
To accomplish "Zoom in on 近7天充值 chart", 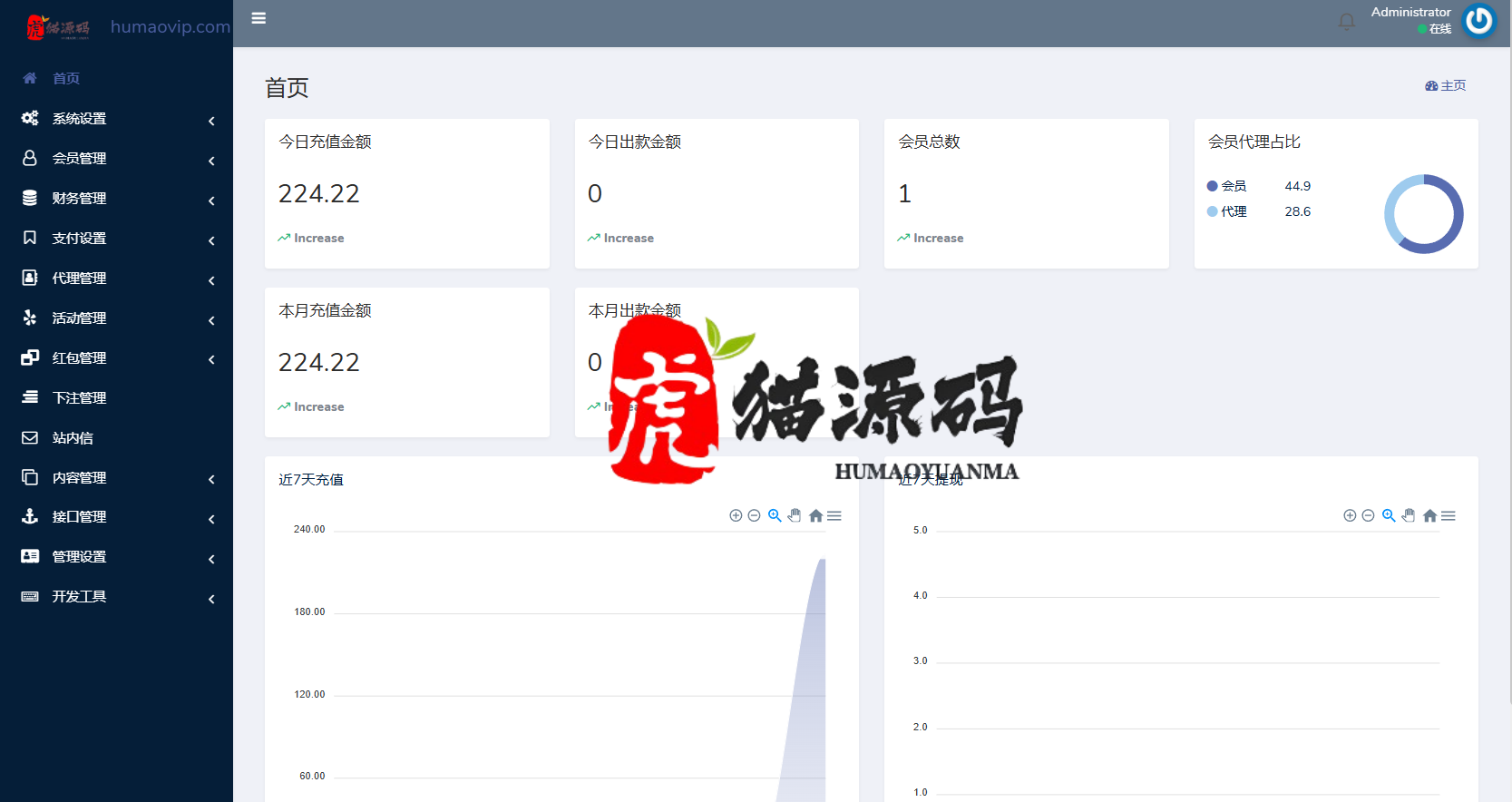I will (x=736, y=515).
